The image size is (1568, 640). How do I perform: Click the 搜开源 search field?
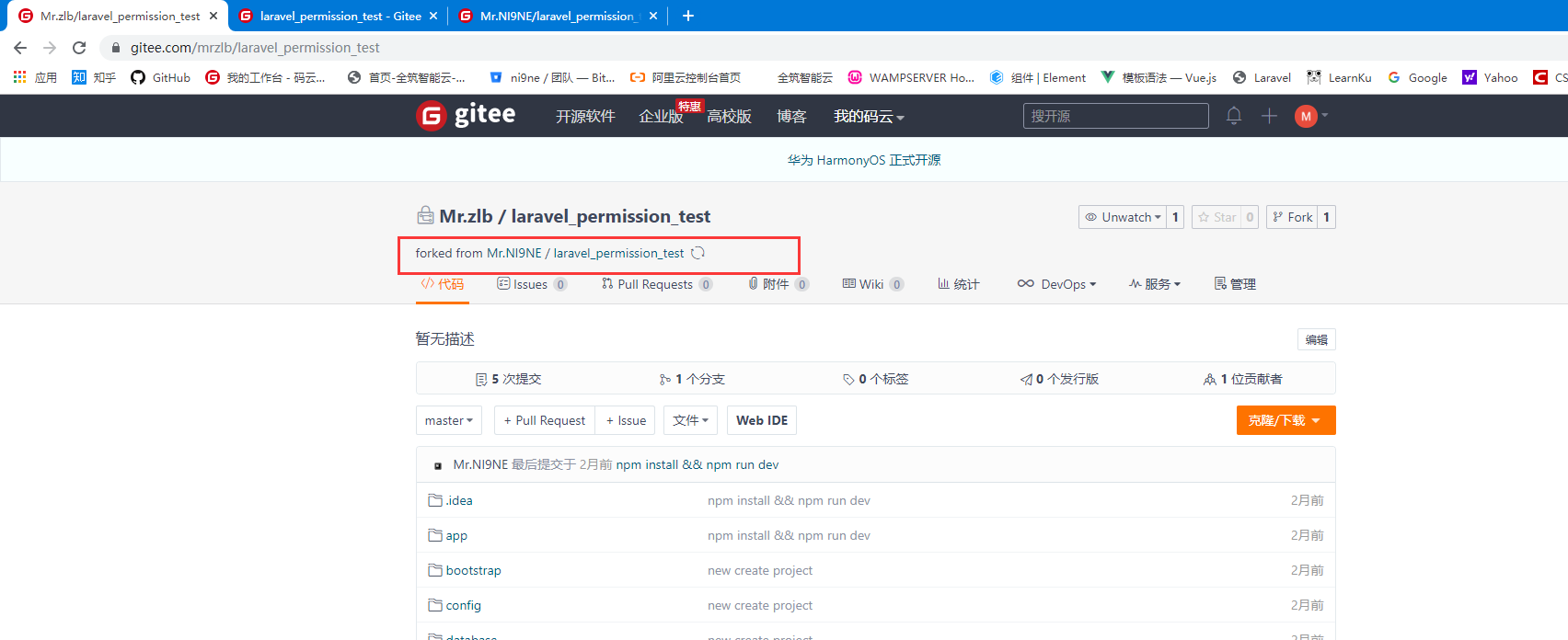(x=1115, y=116)
